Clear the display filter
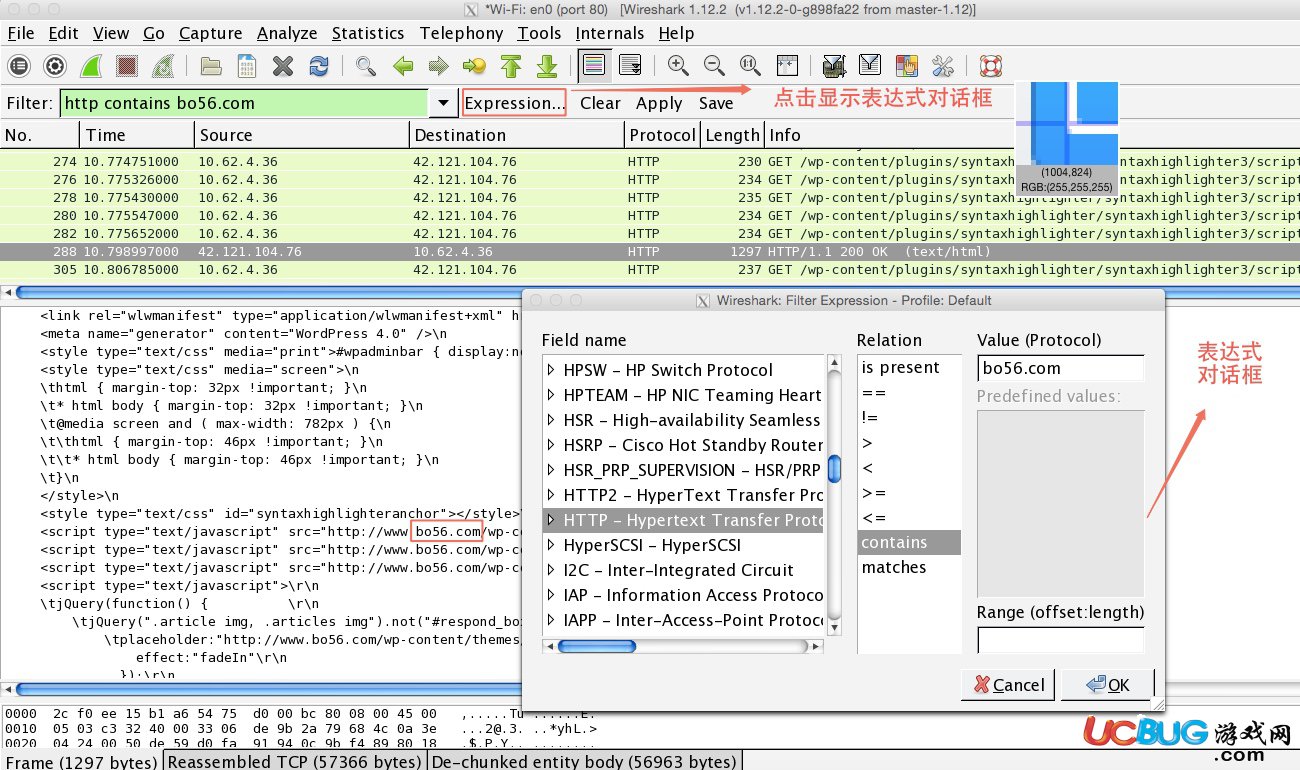Viewport: 1300px width, 770px height. [600, 103]
